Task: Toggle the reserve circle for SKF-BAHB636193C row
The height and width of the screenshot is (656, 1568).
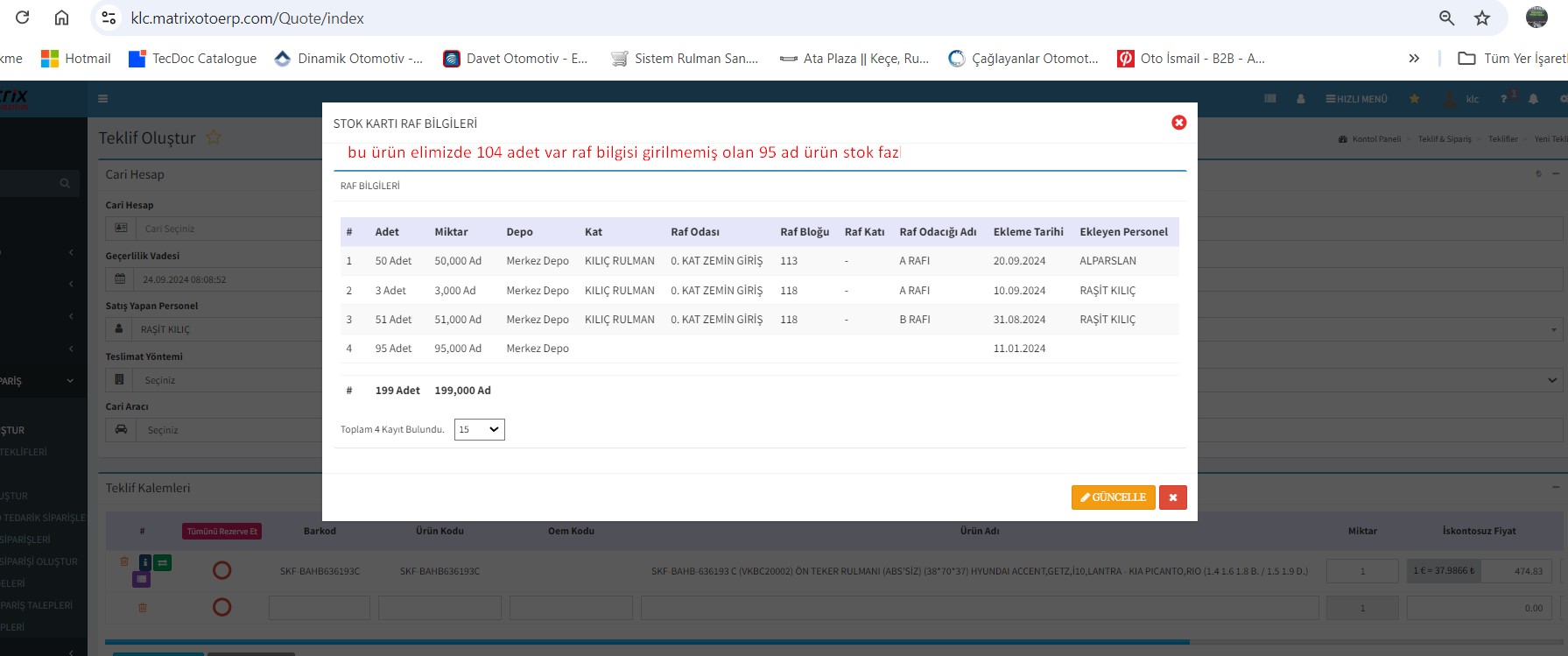Action: [x=222, y=571]
